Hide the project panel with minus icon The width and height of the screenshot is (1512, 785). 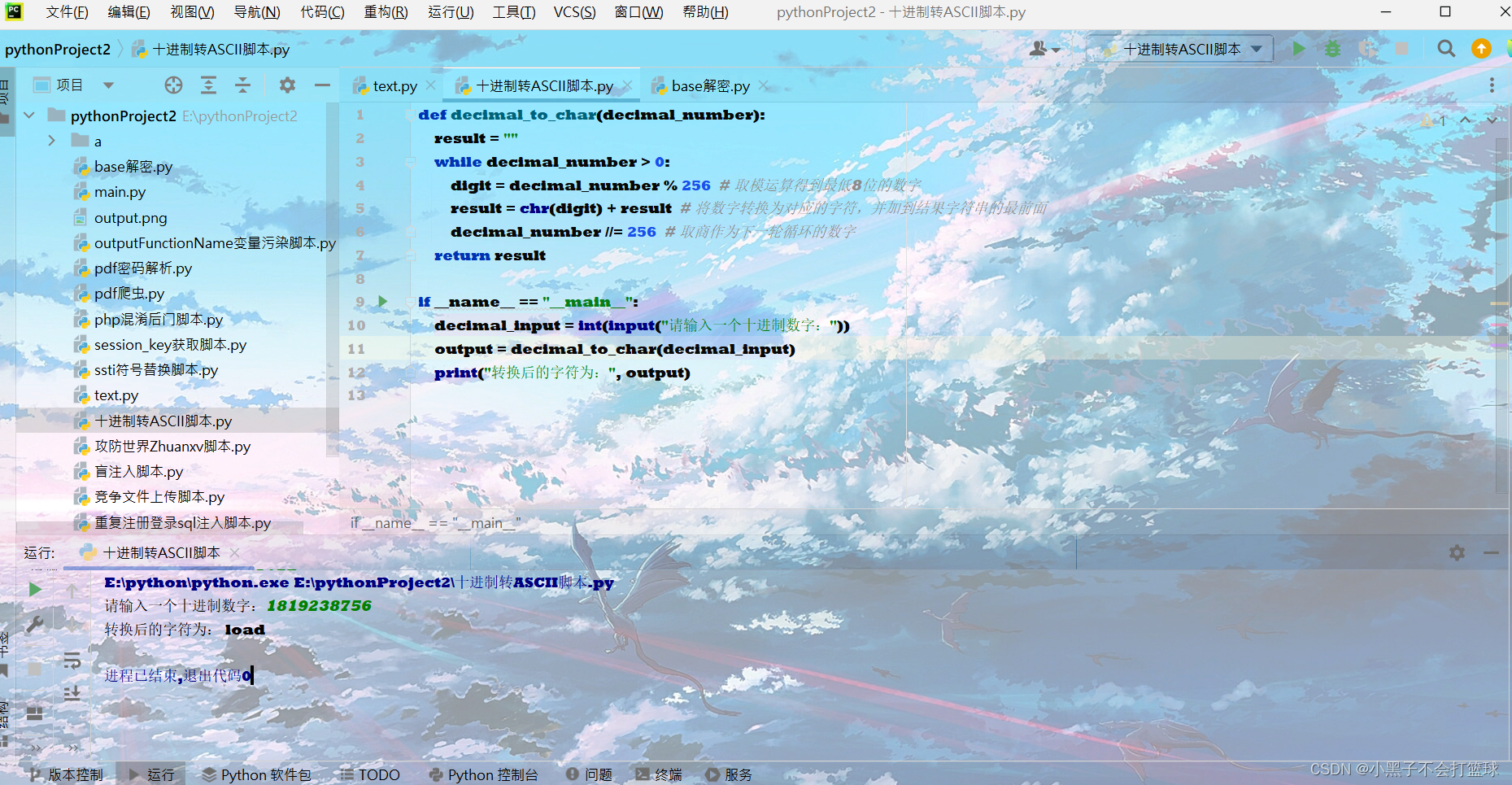(322, 85)
